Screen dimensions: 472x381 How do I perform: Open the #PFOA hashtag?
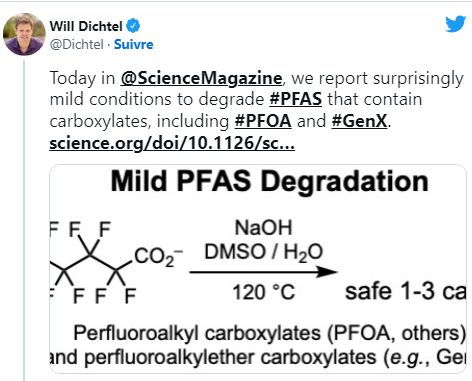(x=263, y=121)
